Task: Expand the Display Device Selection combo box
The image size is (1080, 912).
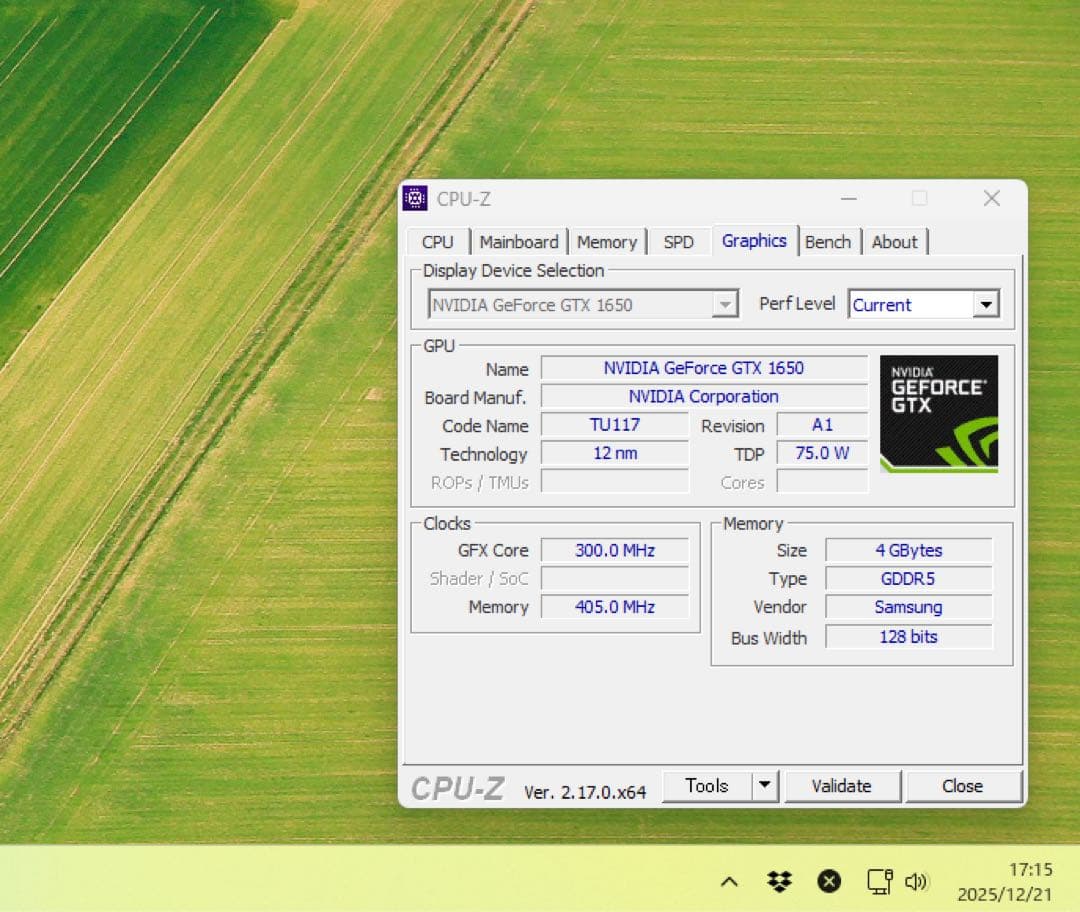Action: point(725,304)
